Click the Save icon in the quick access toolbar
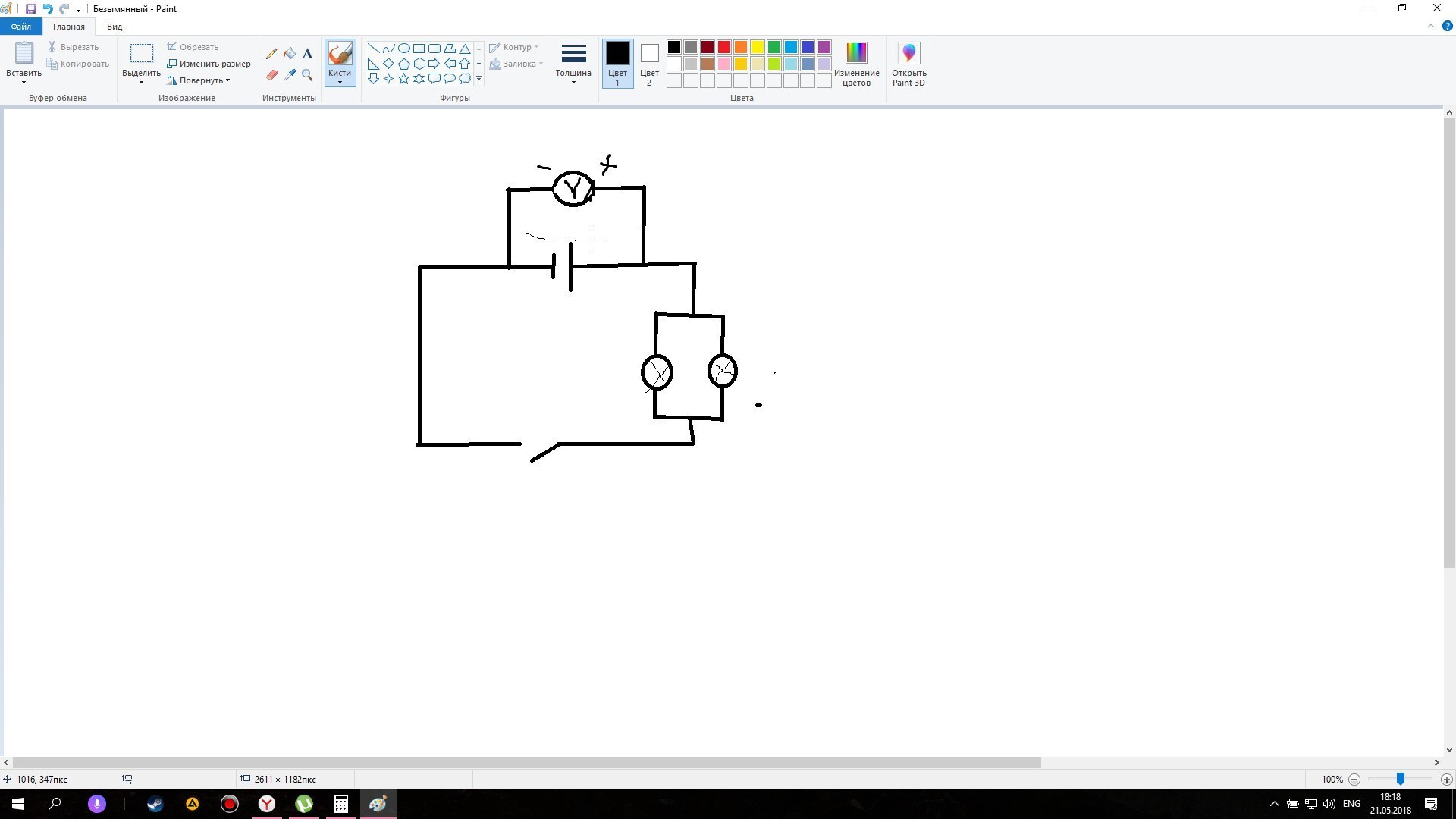Image resolution: width=1456 pixels, height=819 pixels. click(31, 9)
